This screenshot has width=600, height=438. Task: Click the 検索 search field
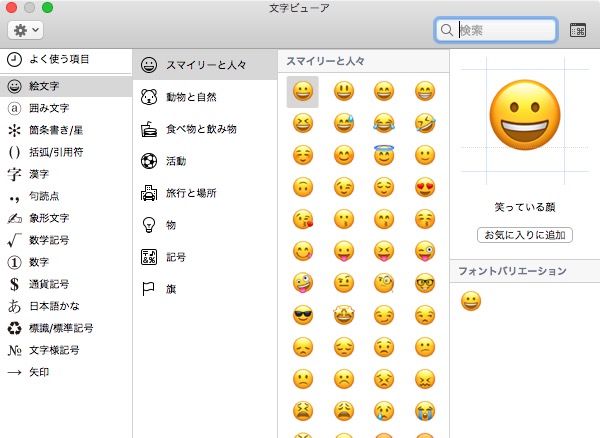tap(496, 30)
